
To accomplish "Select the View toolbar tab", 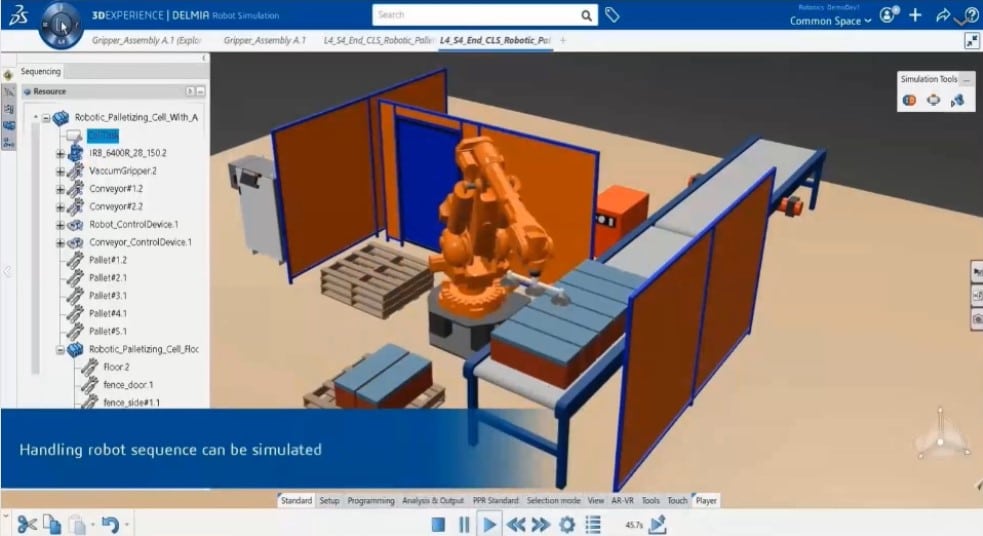I will coord(596,500).
